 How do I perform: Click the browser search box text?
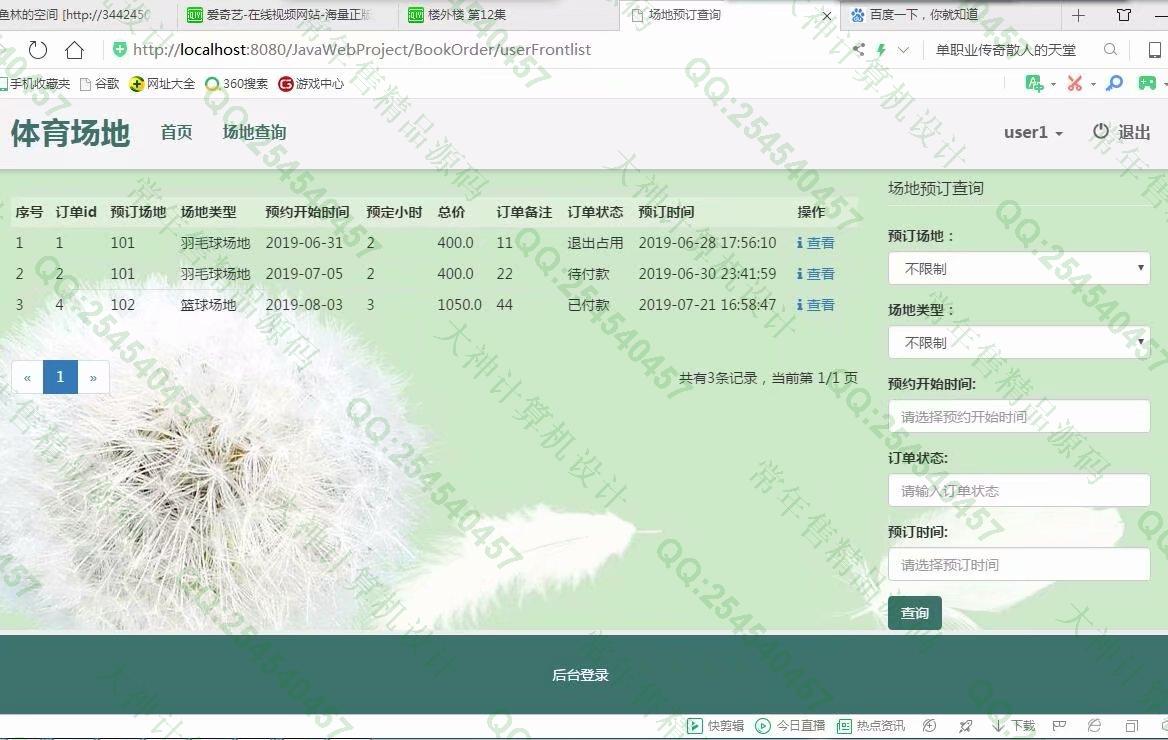1006,50
